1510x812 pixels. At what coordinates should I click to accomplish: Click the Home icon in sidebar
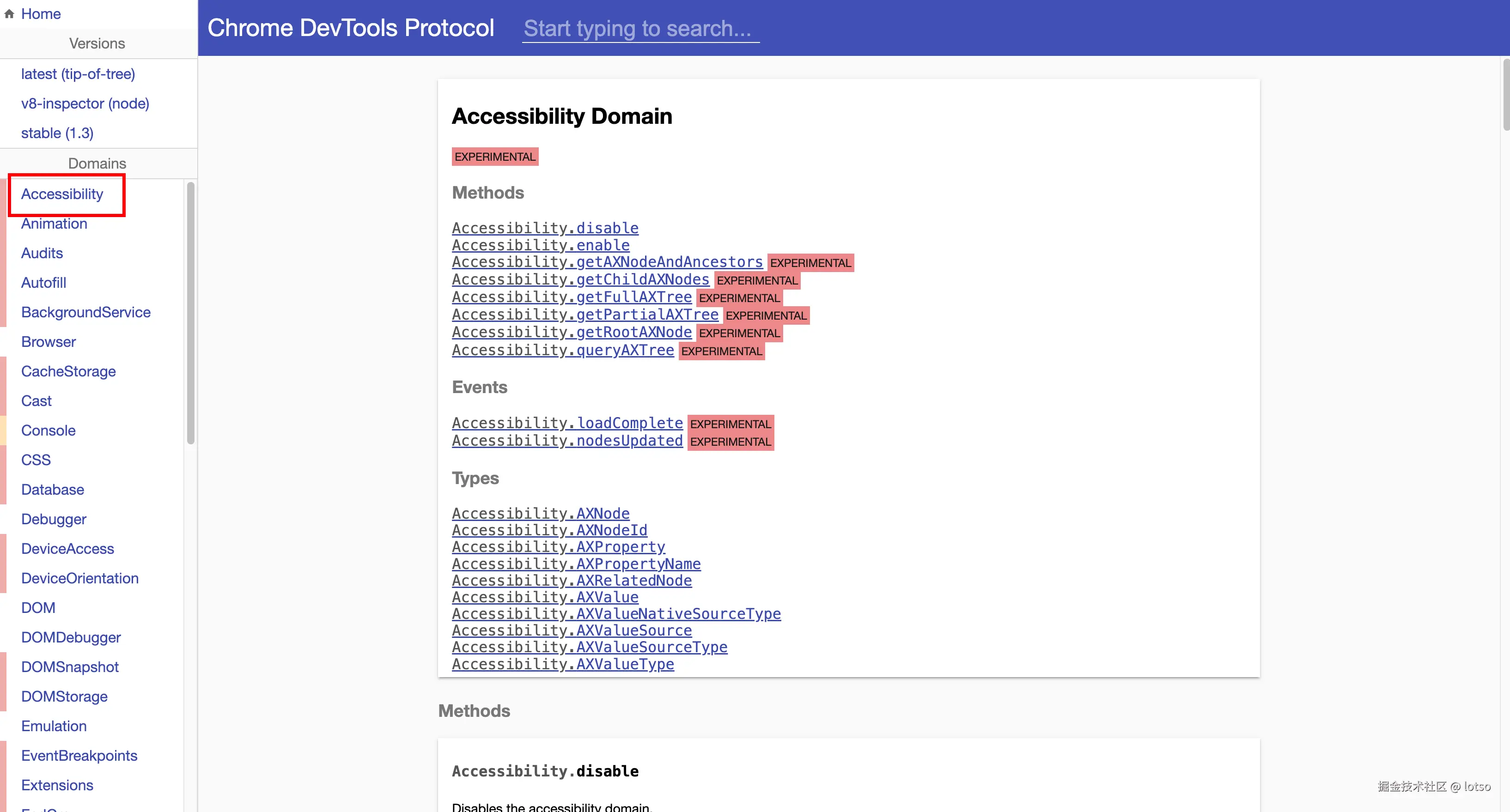9,14
